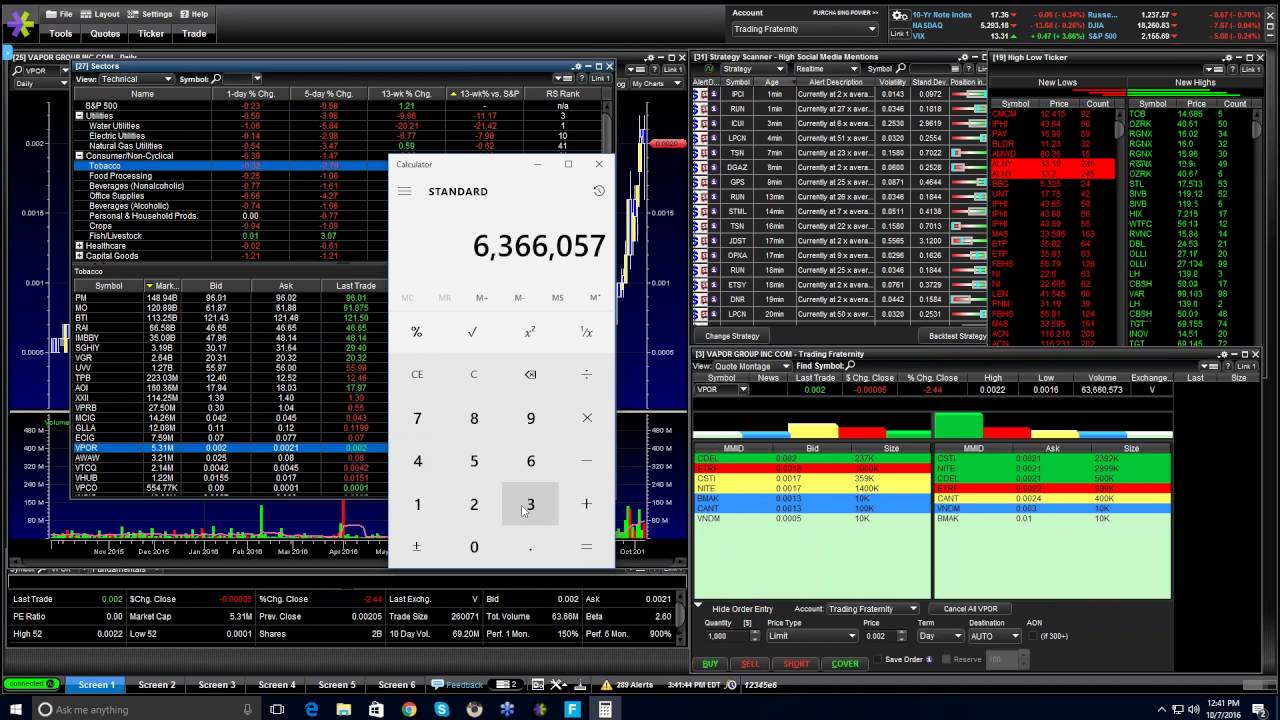Expand the Capital Goods sector node
Viewport: 1280px width, 720px height.
click(x=79, y=256)
